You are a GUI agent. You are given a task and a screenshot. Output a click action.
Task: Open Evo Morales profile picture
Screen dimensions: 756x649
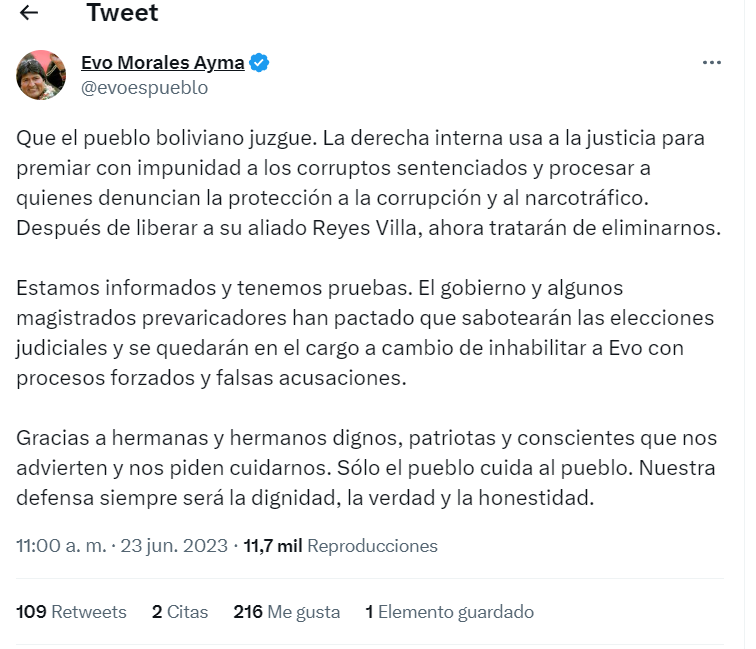[41, 75]
